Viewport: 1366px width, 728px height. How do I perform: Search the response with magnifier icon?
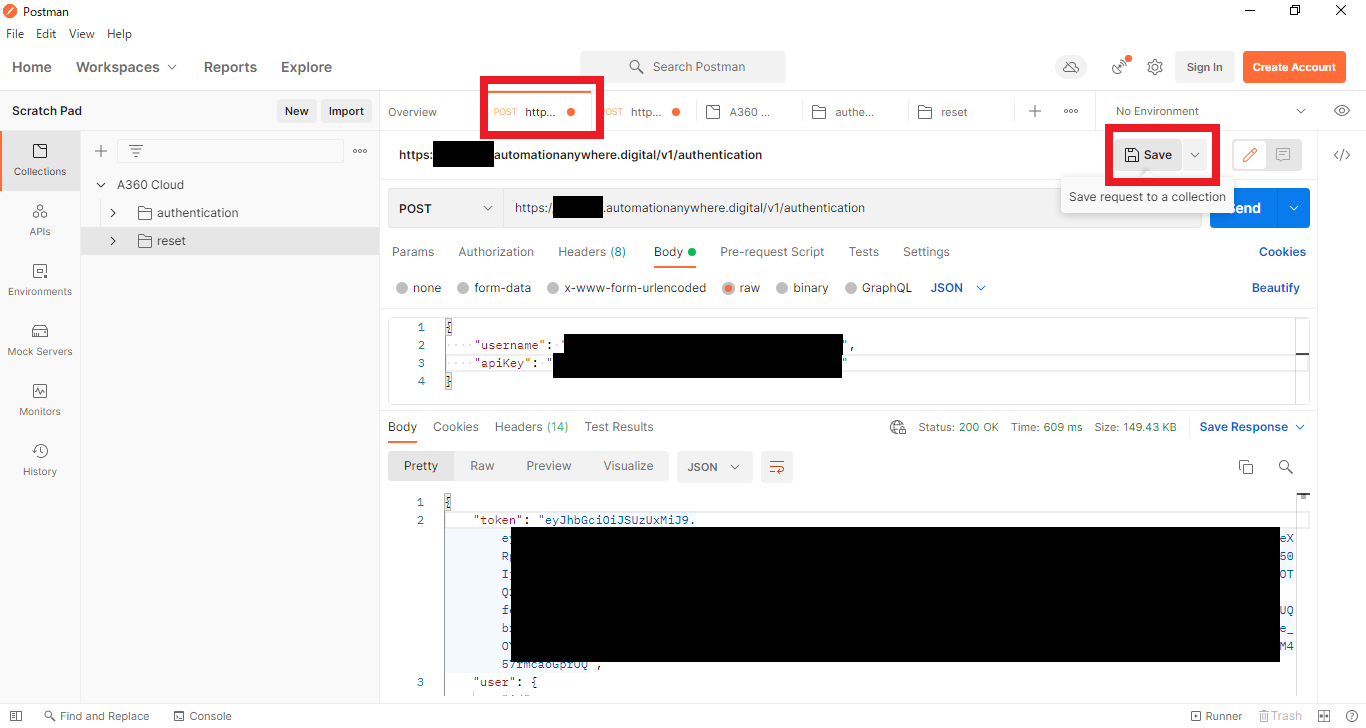click(1286, 467)
